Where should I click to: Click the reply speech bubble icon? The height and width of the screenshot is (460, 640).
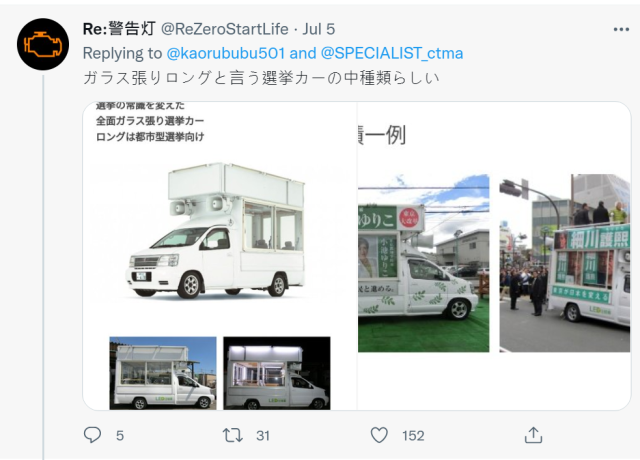pos(92,435)
